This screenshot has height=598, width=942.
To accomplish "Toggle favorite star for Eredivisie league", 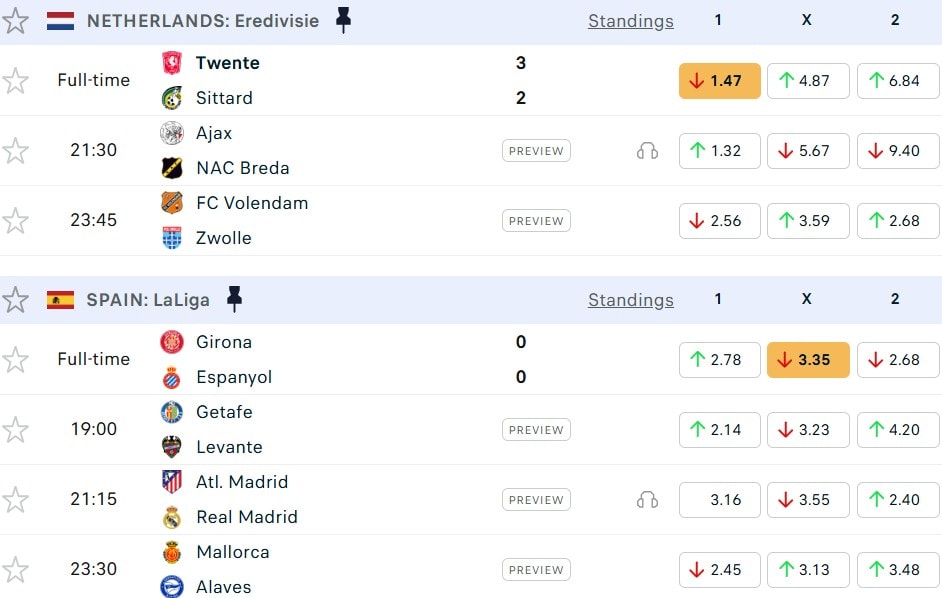I will [15, 21].
